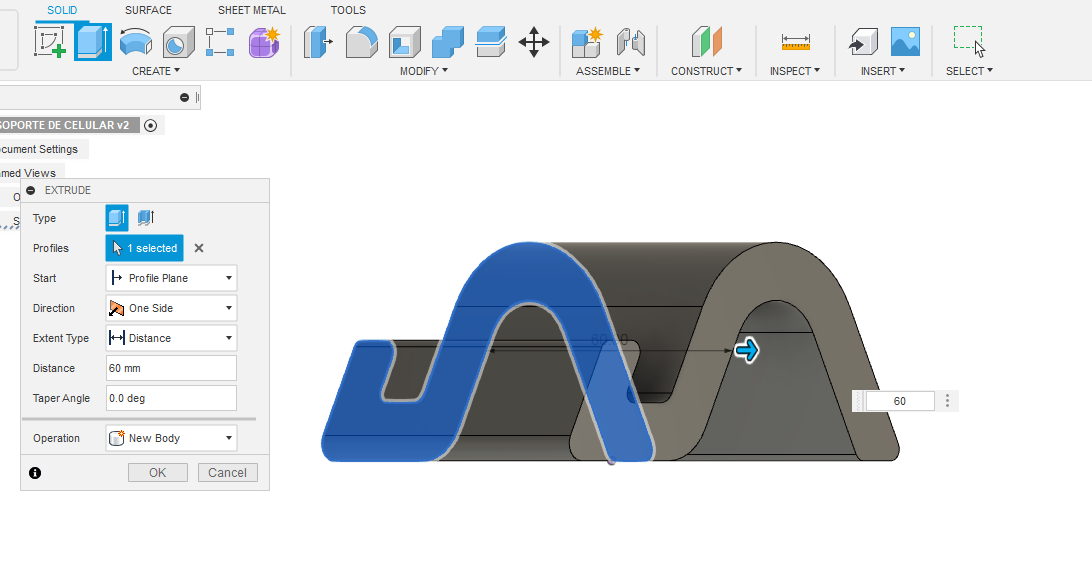
Task: Select the Revolve tool
Action: coord(136,42)
